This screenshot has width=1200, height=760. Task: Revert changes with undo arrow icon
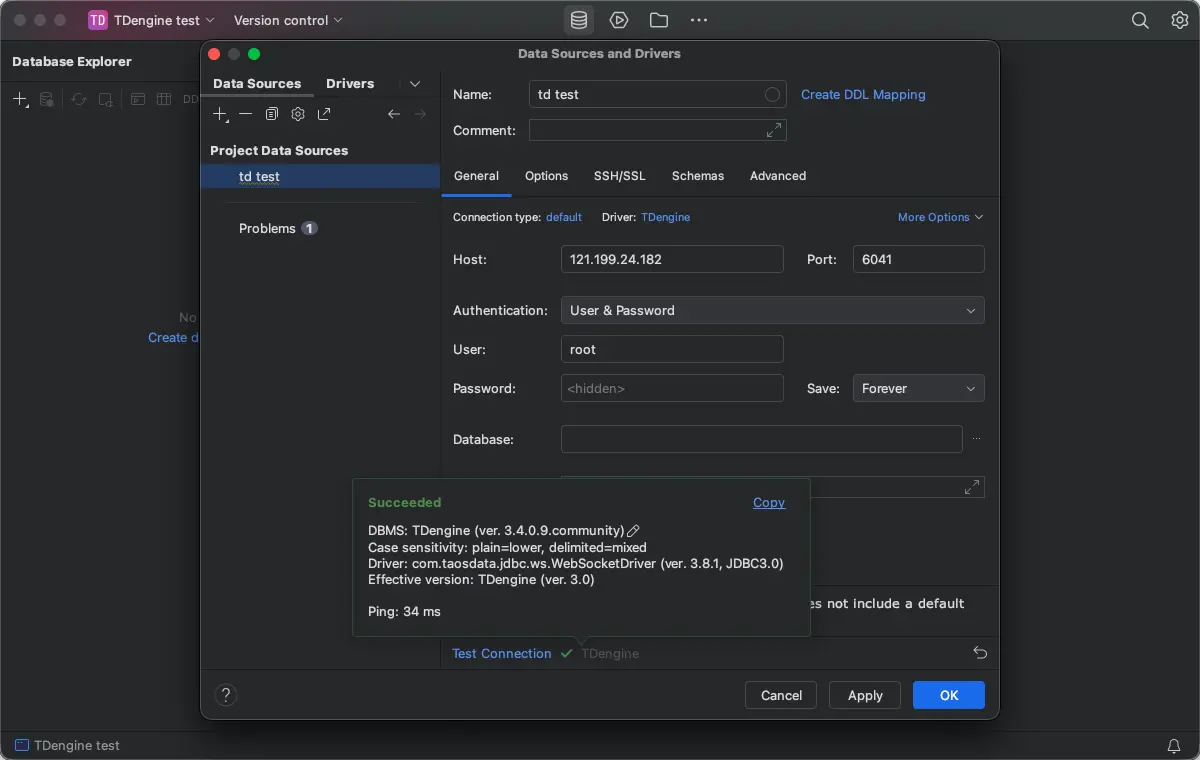click(x=980, y=653)
